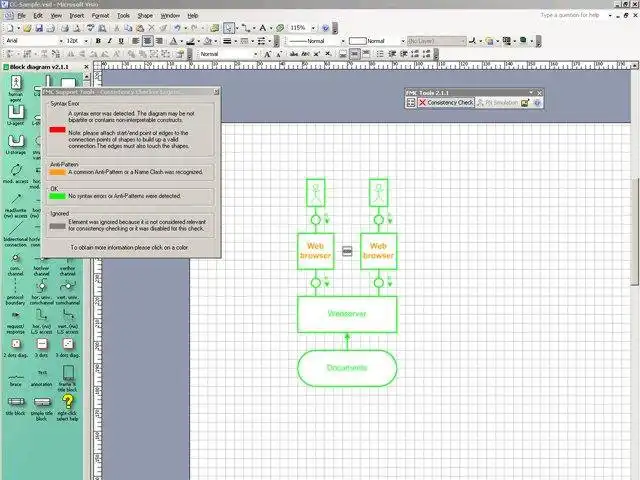Click the gray Ignored color swatch

[x=58, y=226]
